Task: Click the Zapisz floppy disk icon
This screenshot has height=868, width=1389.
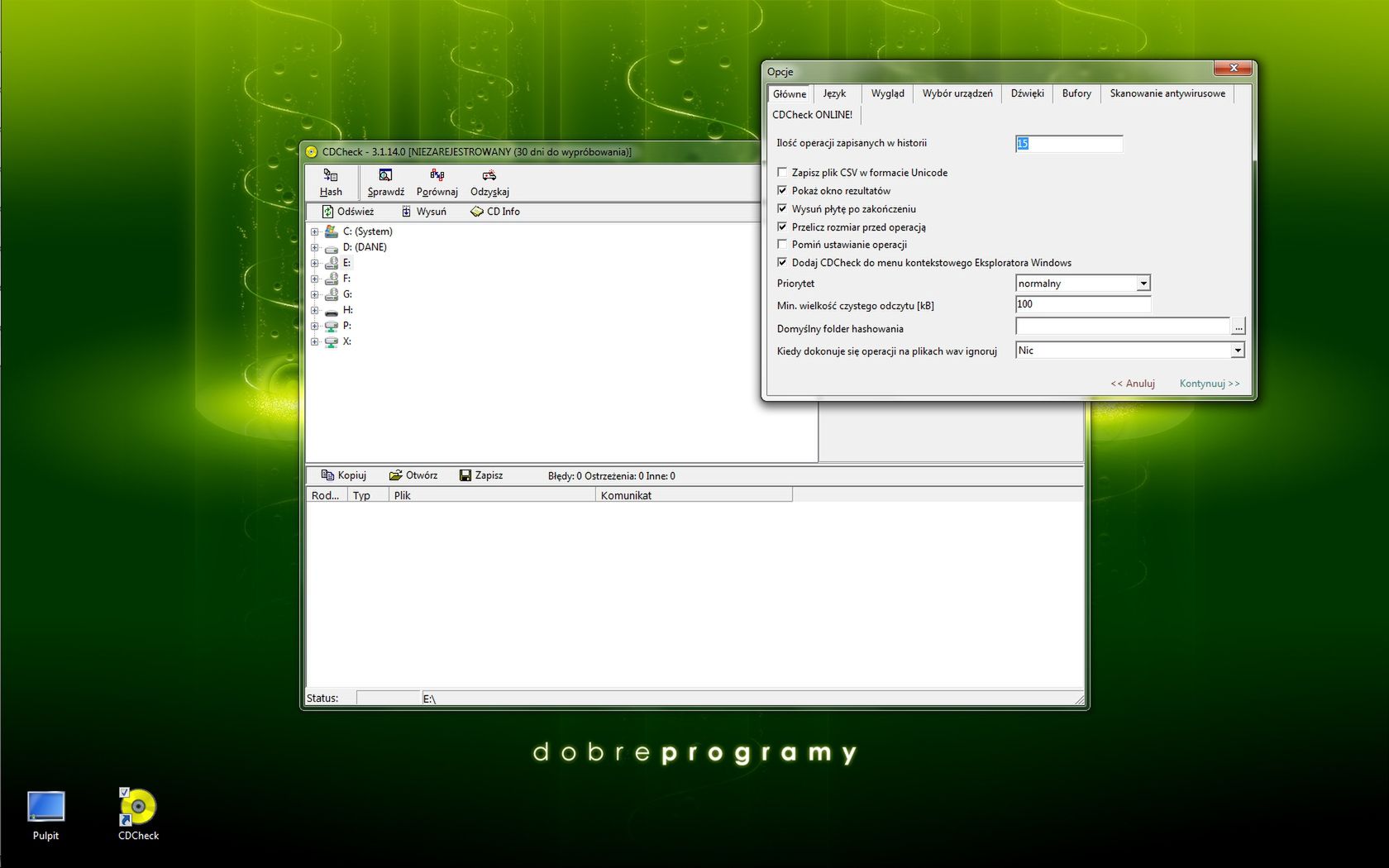Action: click(x=465, y=475)
